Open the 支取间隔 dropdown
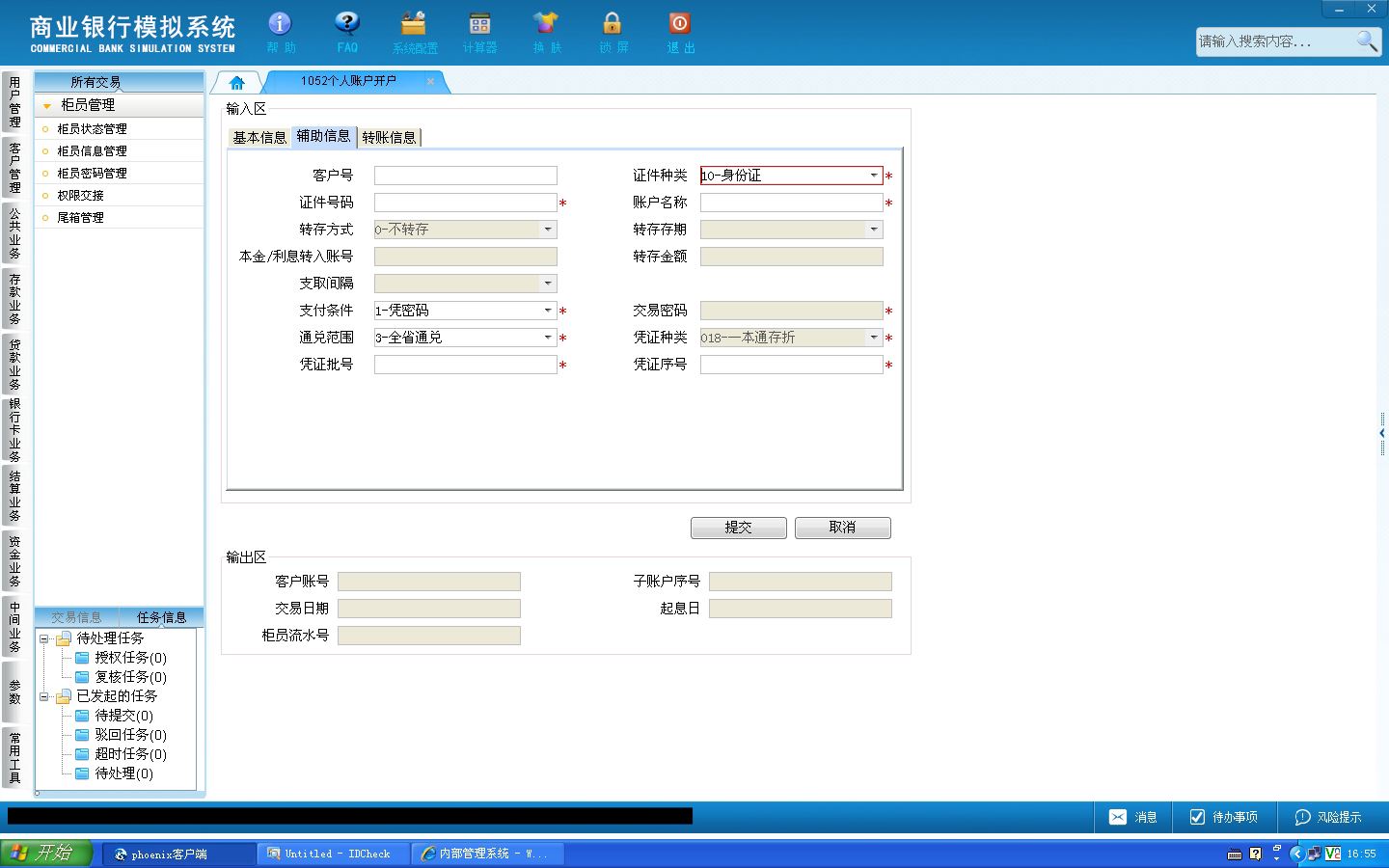Screen dimensions: 1389x868 (x=548, y=284)
